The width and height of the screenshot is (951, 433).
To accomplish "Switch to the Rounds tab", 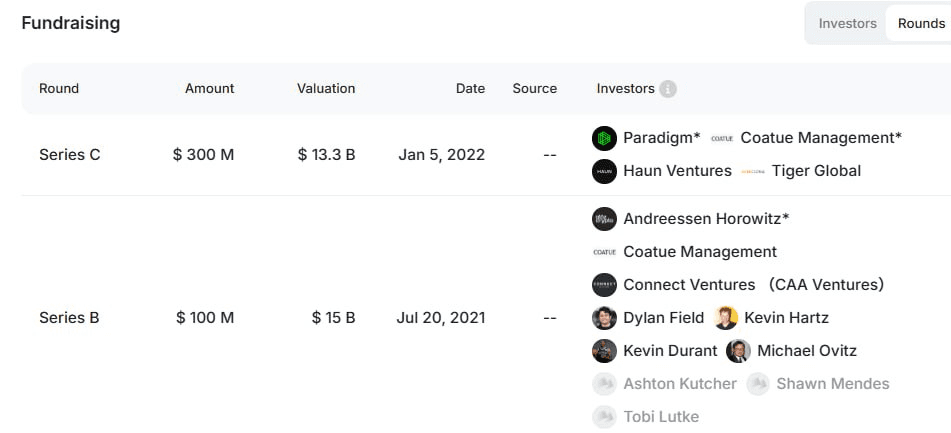I will tap(920, 23).
